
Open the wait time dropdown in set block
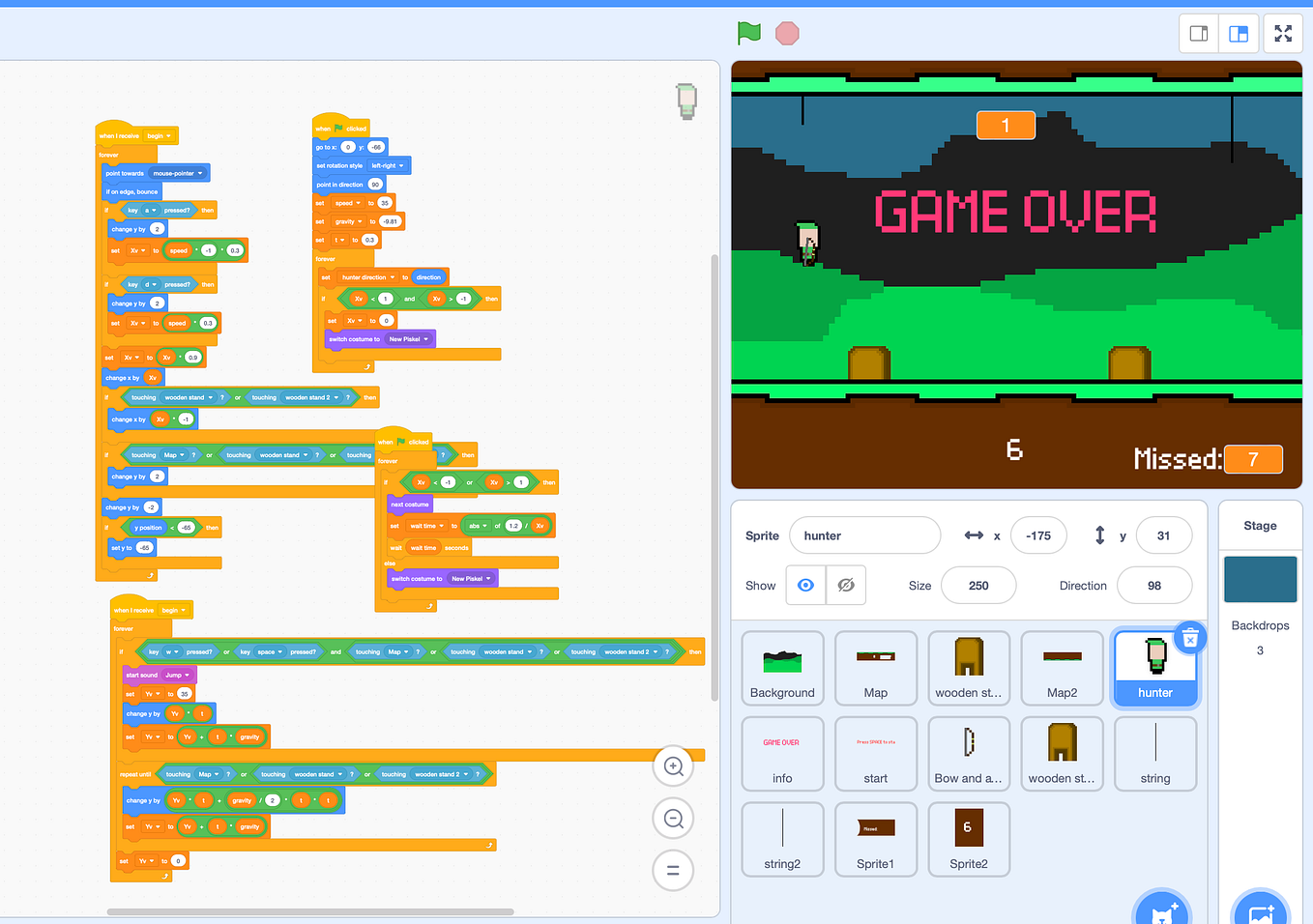[x=426, y=526]
